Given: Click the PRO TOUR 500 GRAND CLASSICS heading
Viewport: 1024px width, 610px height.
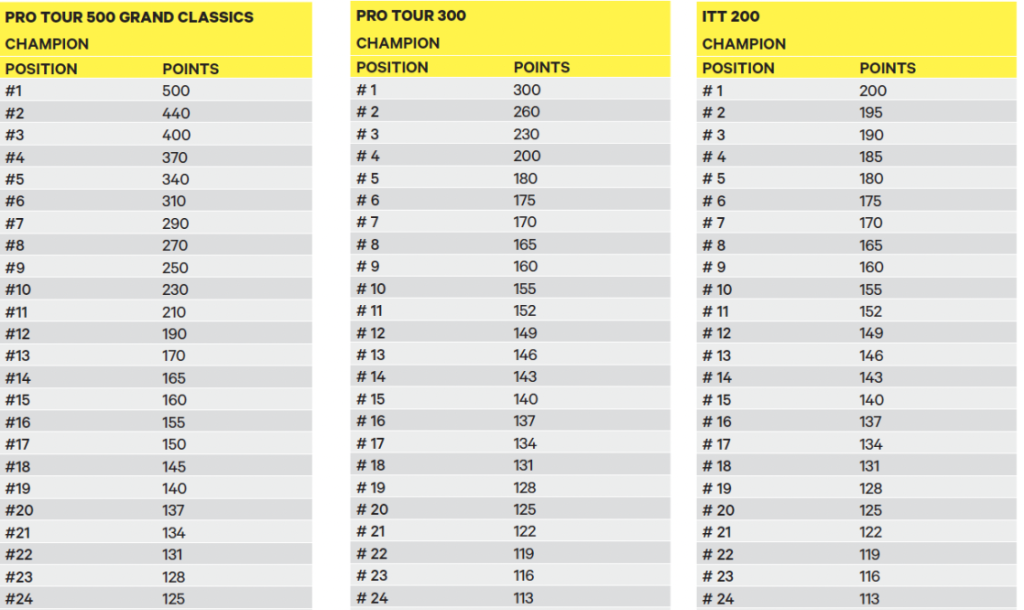Looking at the screenshot, I should click(x=129, y=17).
